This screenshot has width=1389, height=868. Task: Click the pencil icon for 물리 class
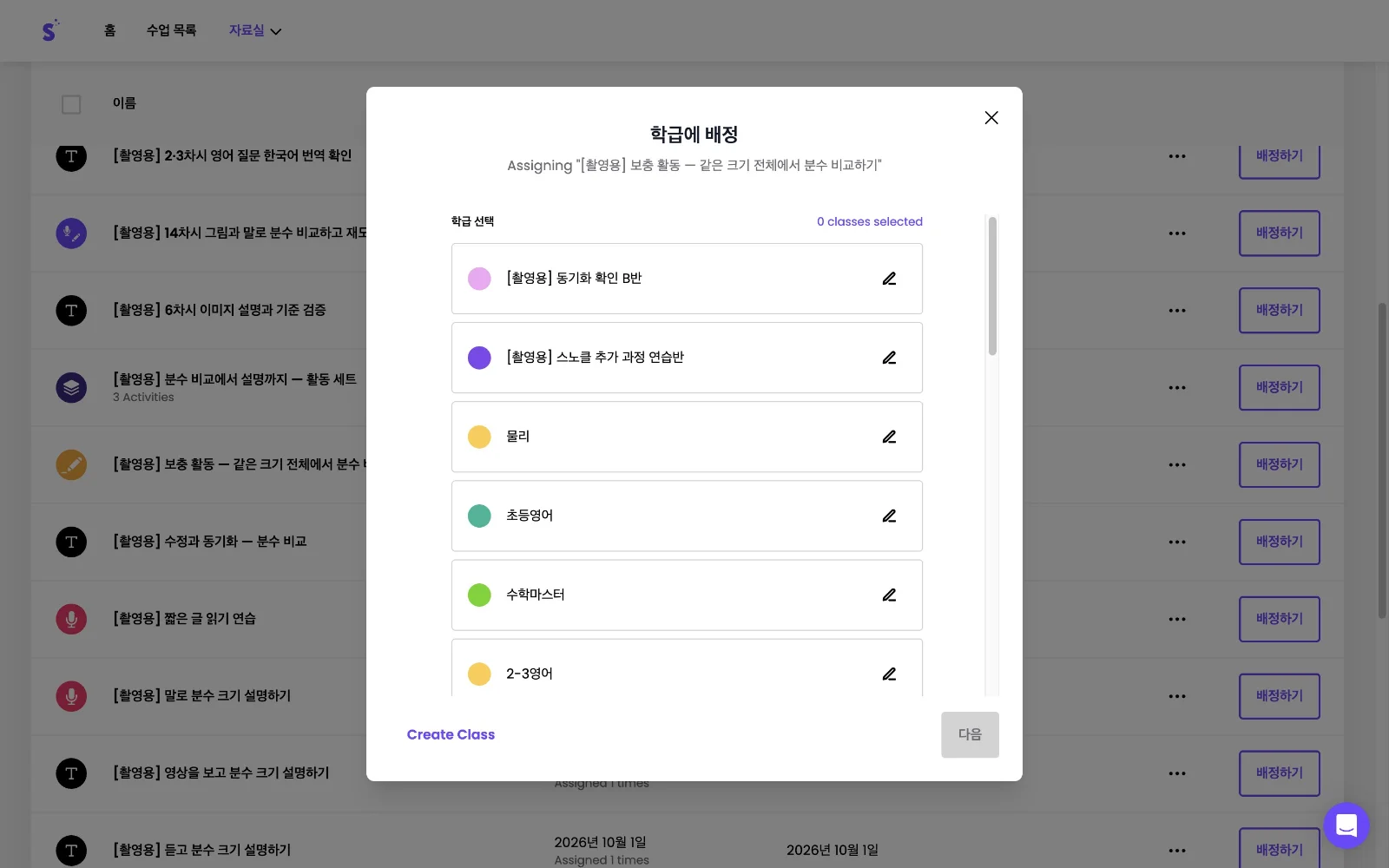tap(889, 437)
